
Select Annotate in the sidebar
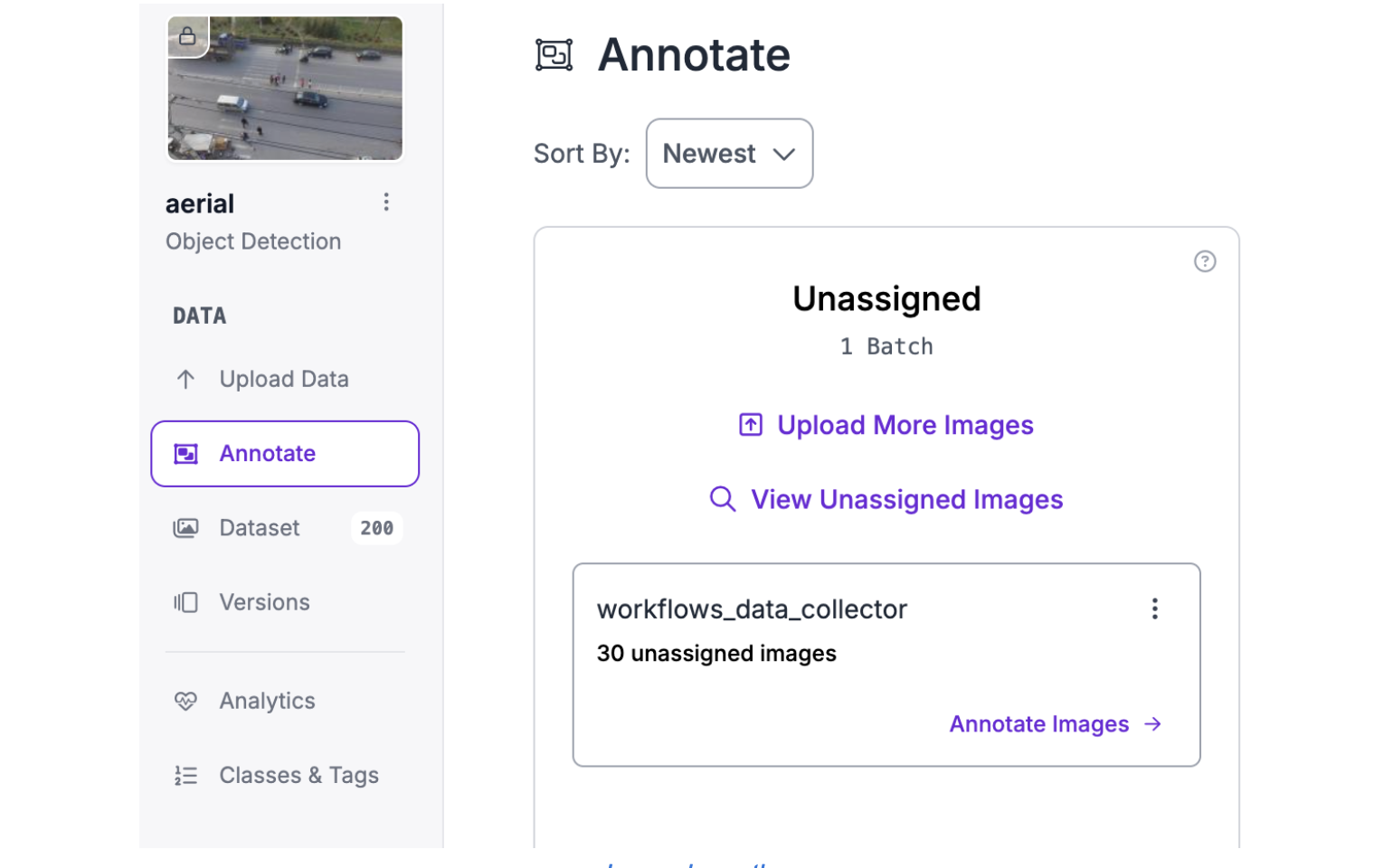(284, 454)
